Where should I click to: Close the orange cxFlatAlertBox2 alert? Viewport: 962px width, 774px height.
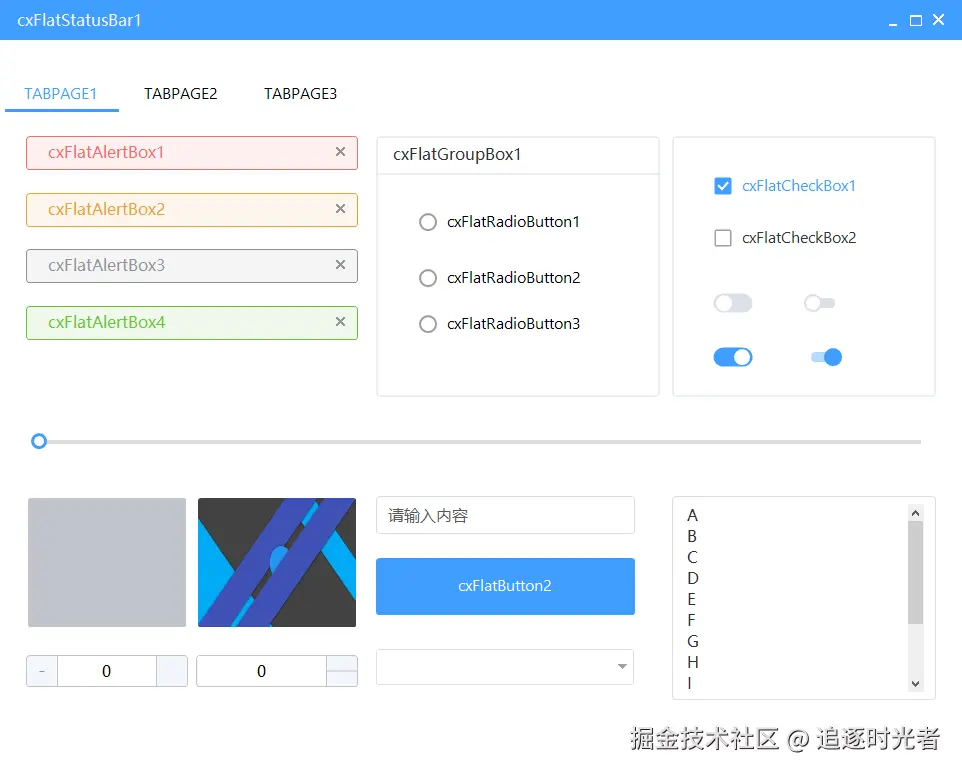pos(341,209)
